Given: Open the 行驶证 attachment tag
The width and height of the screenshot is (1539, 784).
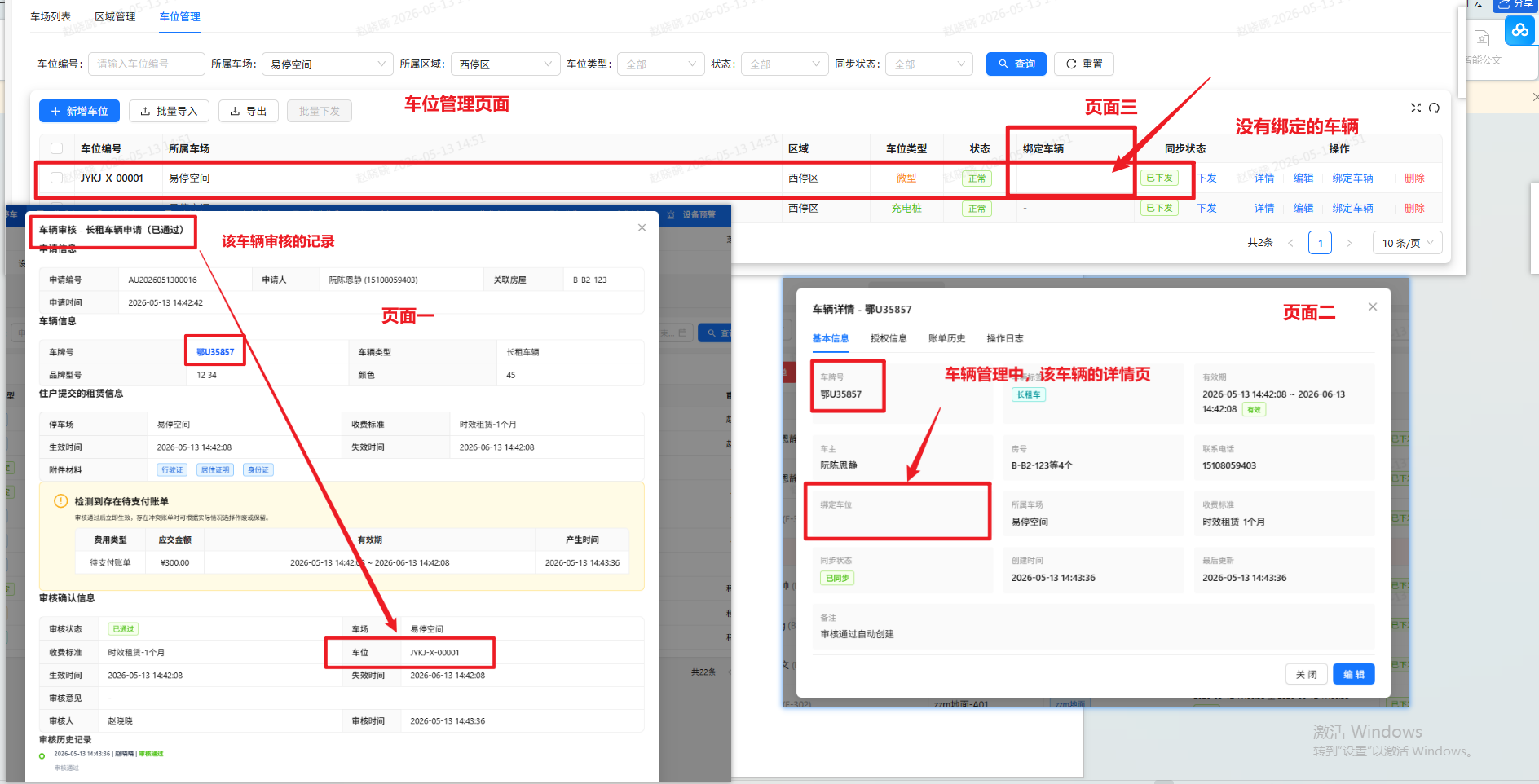Looking at the screenshot, I should (172, 470).
